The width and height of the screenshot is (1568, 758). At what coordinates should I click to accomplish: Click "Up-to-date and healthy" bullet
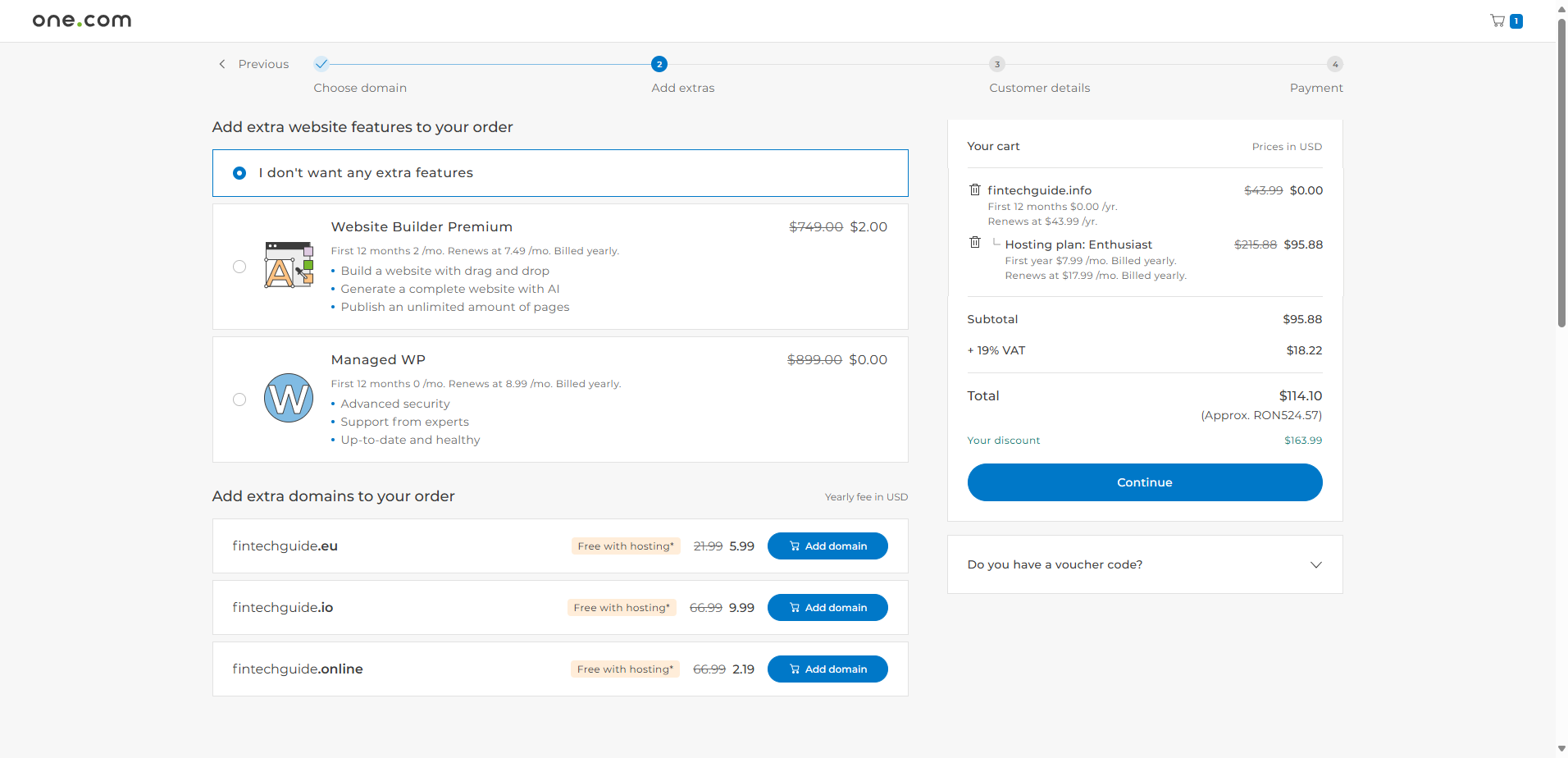click(411, 440)
